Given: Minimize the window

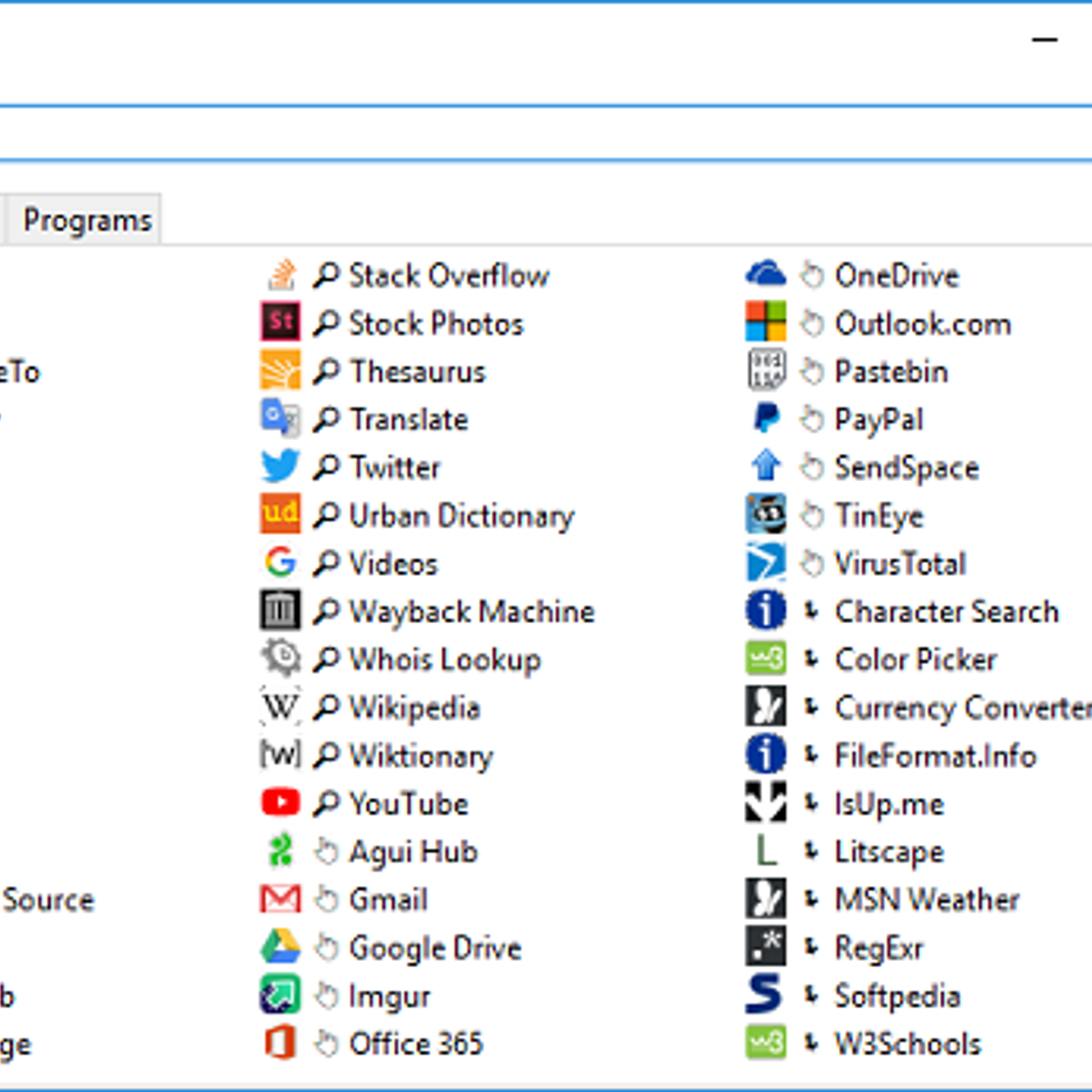Looking at the screenshot, I should [1044, 40].
